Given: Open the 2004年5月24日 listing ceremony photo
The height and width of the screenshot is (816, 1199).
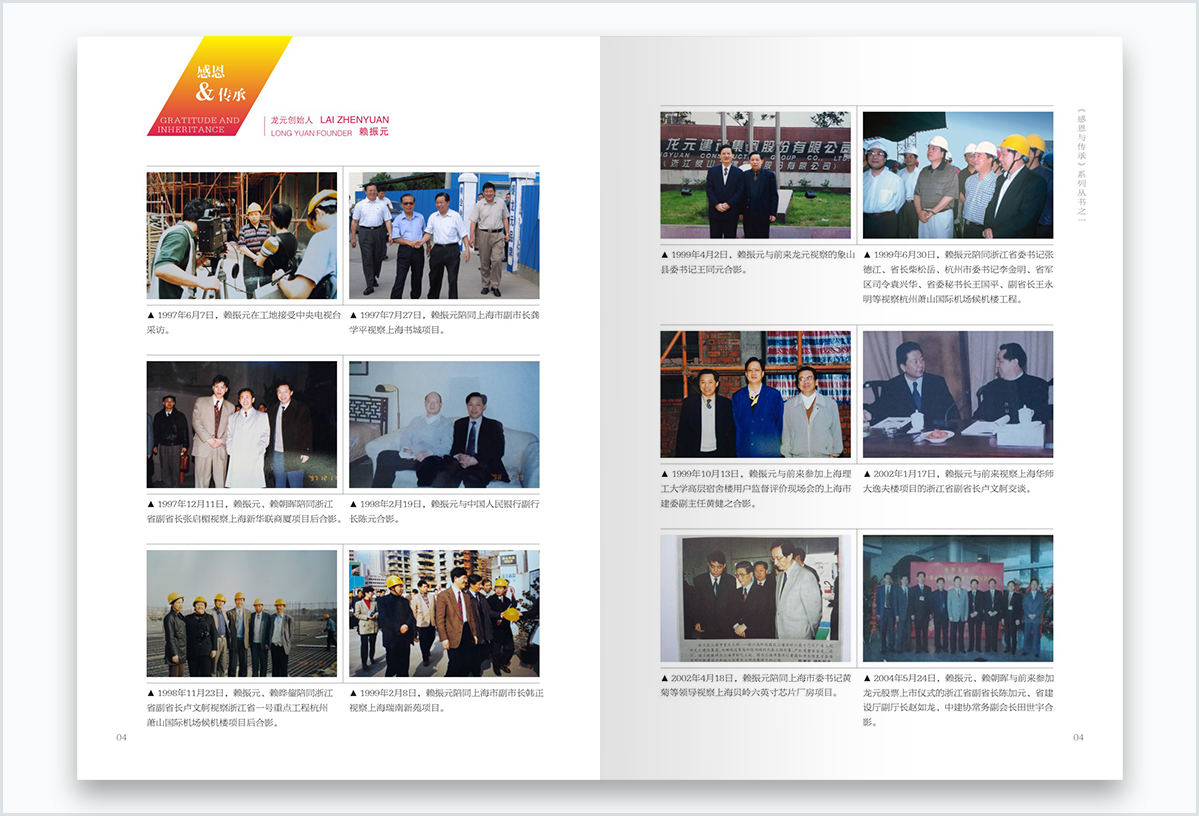Looking at the screenshot, I should tap(957, 598).
